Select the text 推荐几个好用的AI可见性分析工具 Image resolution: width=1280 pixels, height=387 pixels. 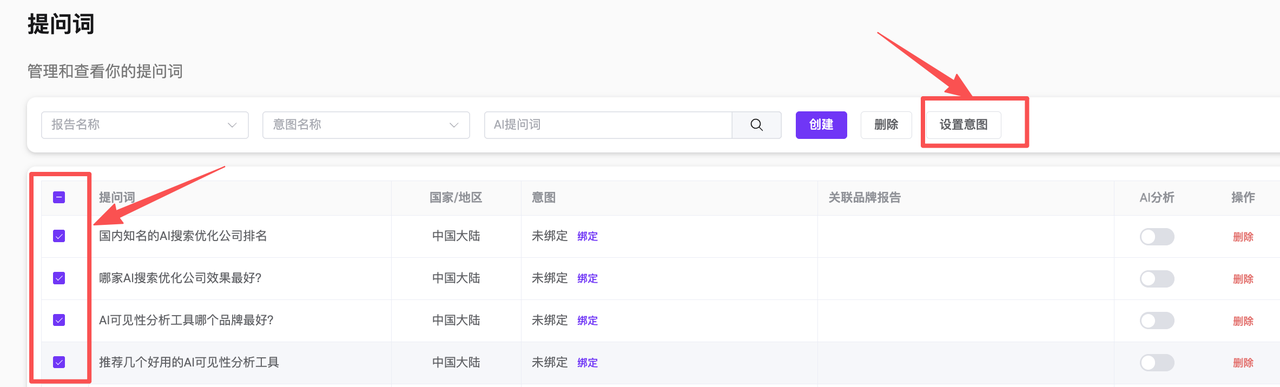tap(189, 363)
